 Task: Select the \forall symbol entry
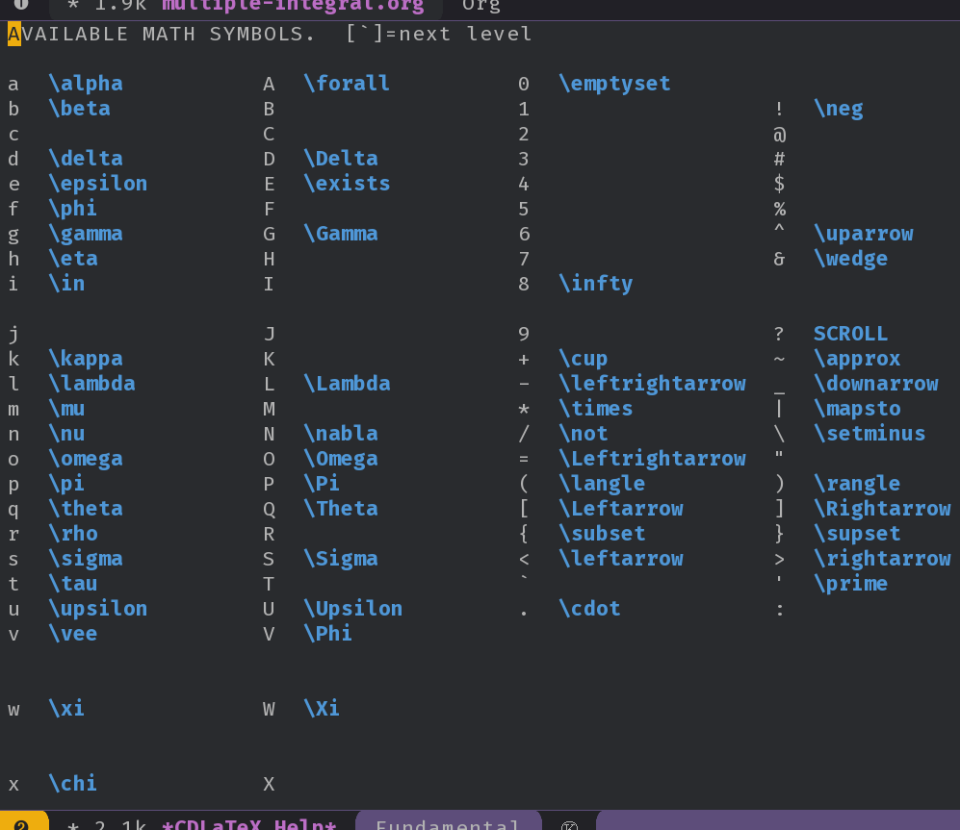346,84
